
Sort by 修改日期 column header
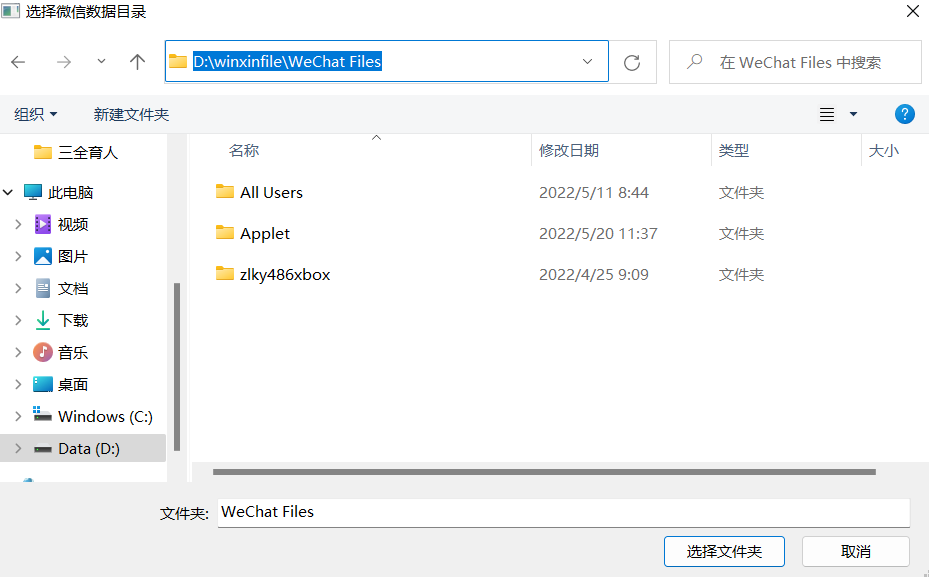(x=569, y=150)
